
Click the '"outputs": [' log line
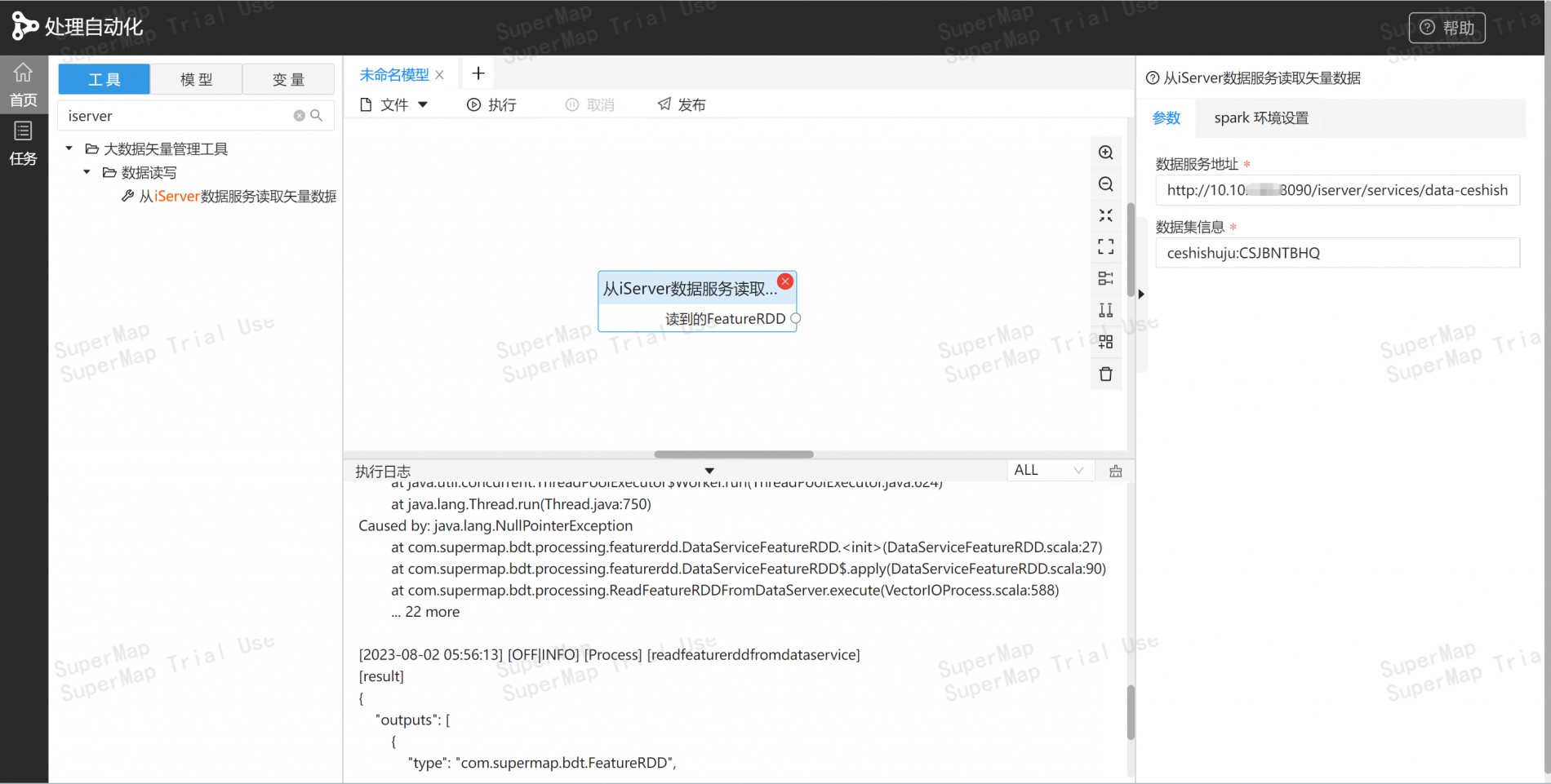click(412, 720)
